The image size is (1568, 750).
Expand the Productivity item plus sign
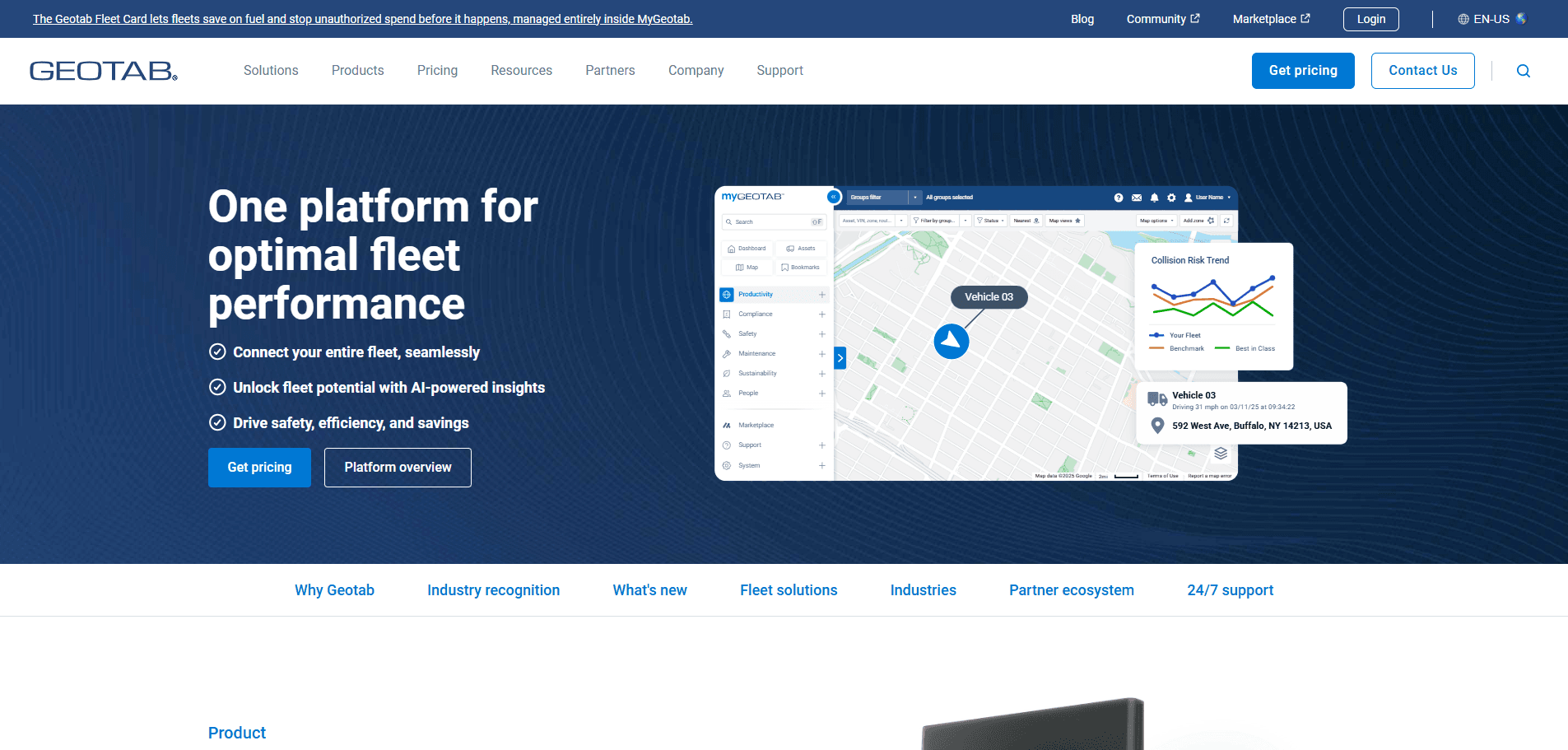(x=821, y=295)
